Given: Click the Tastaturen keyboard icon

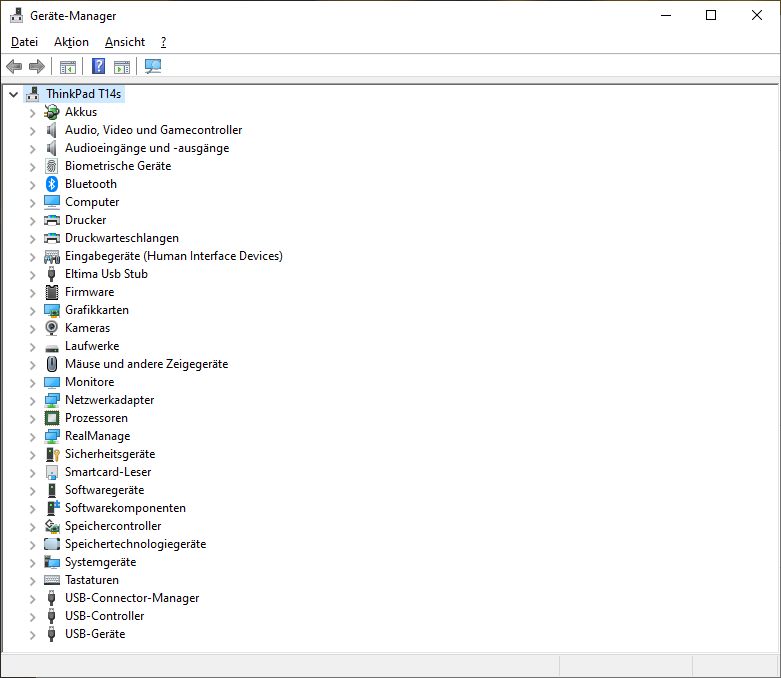Looking at the screenshot, I should pyautogui.click(x=52, y=580).
